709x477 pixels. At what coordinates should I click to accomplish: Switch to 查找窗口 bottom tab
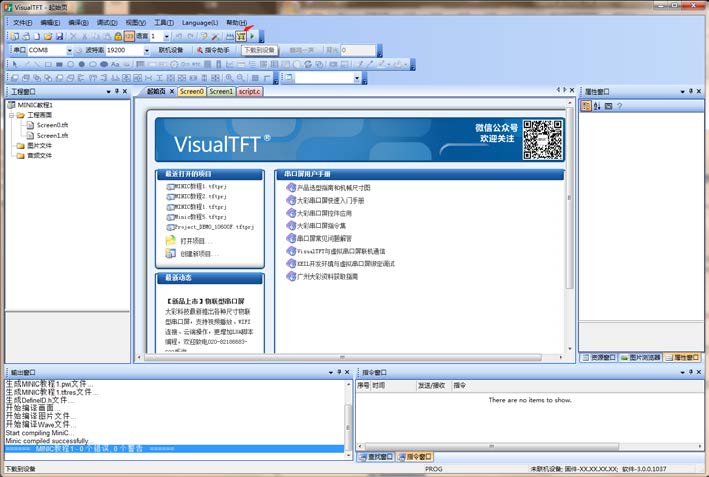[375, 457]
